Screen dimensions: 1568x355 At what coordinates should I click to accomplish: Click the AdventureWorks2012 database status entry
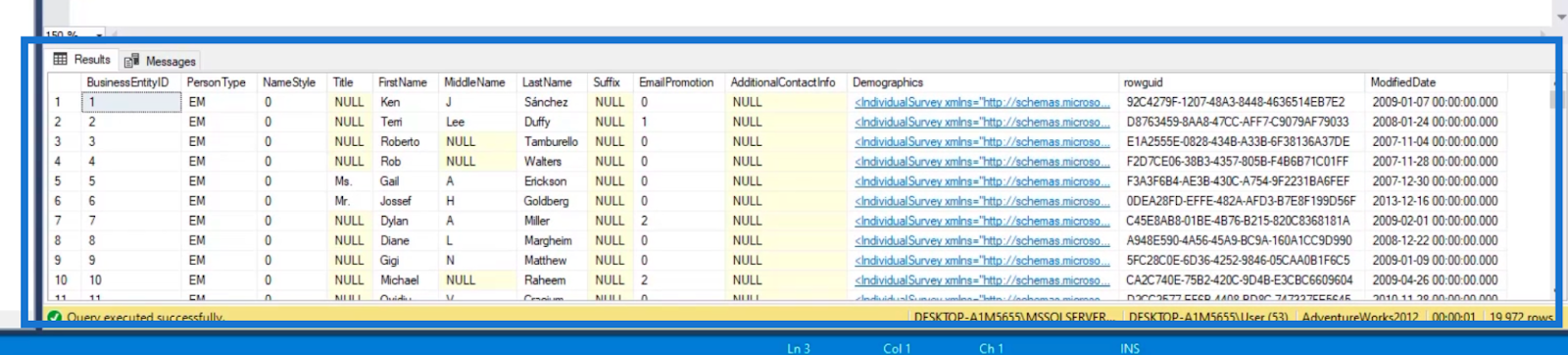pos(1359,318)
